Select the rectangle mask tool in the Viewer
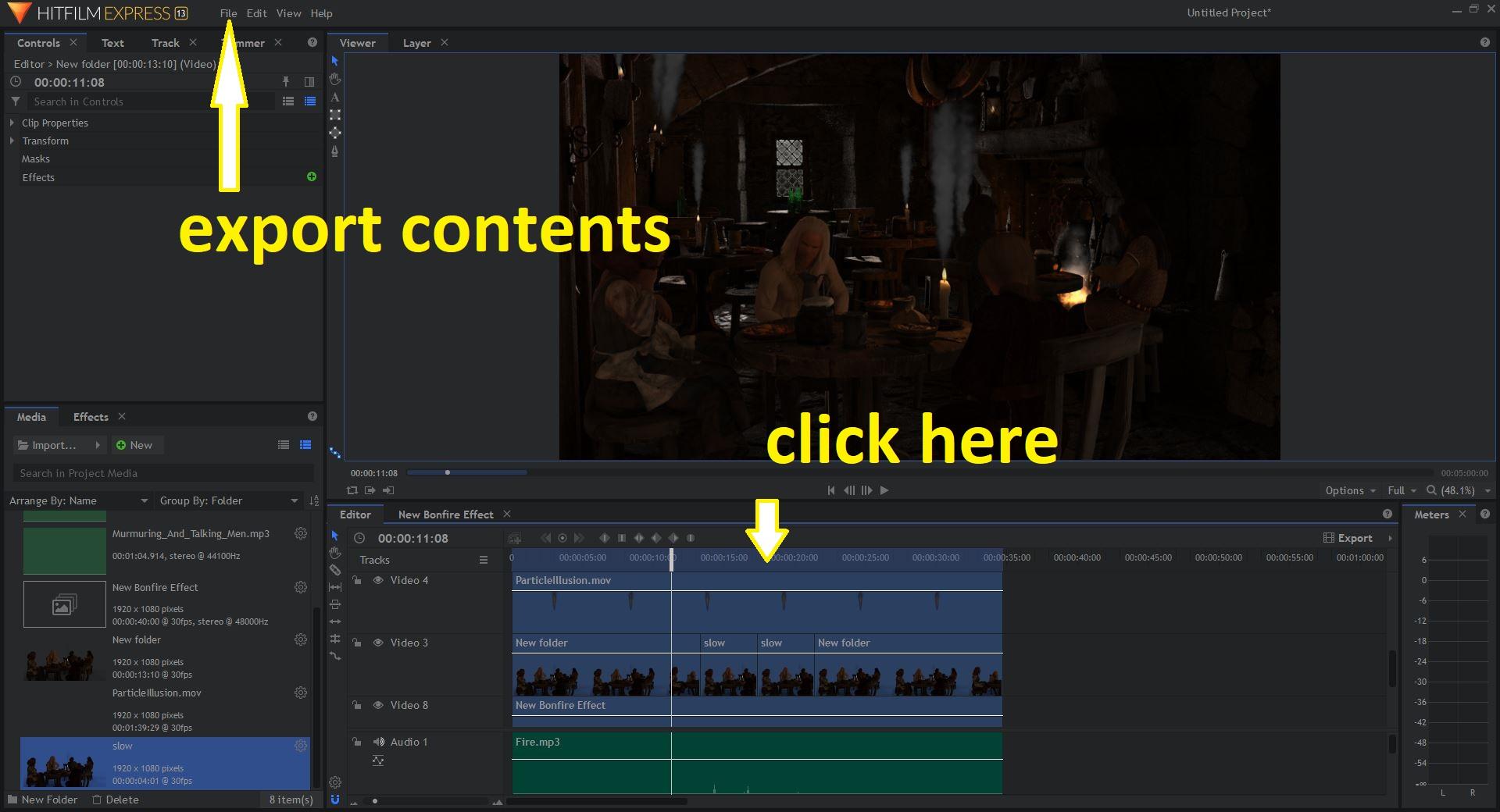The image size is (1500, 812). 335,115
